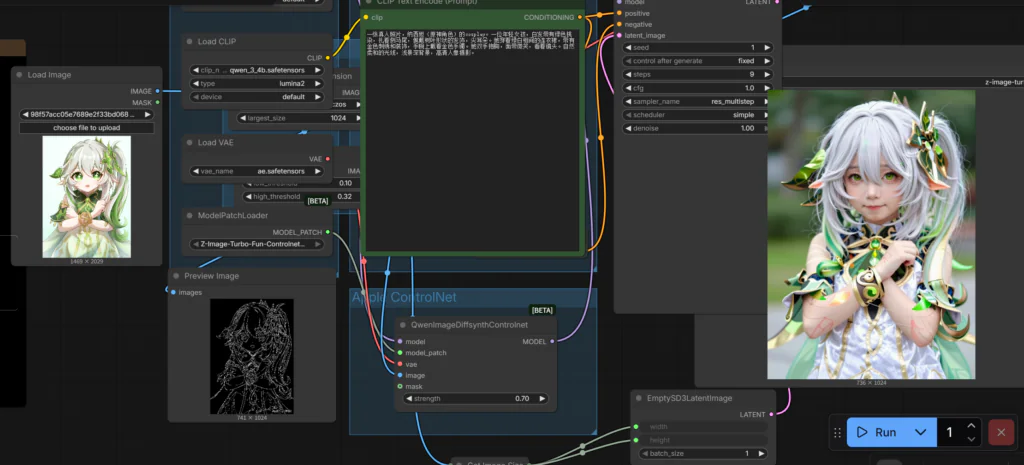Image resolution: width=1024 pixels, height=465 pixels.
Task: Increase the run batch count with the up arrow
Action: pos(969,426)
